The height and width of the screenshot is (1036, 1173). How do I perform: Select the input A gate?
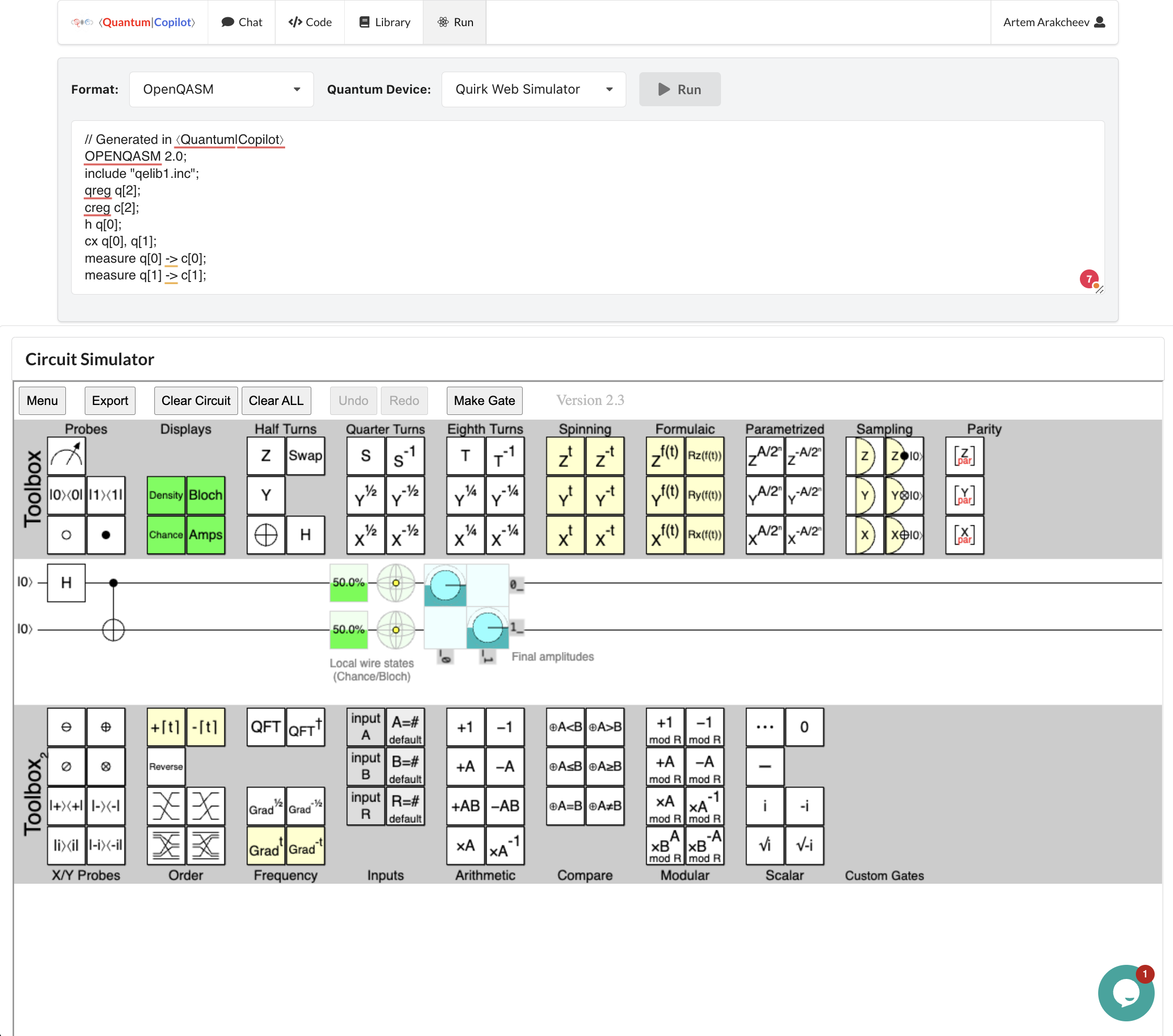(366, 727)
